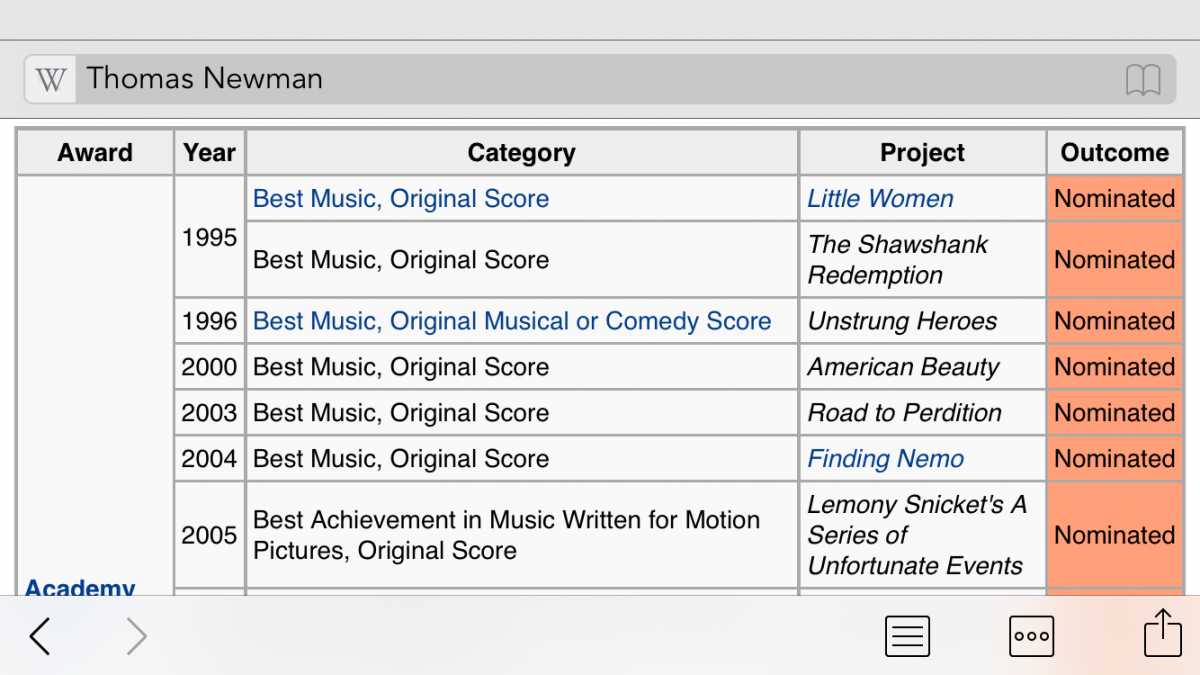Tap the forward arrow icon

[137, 636]
